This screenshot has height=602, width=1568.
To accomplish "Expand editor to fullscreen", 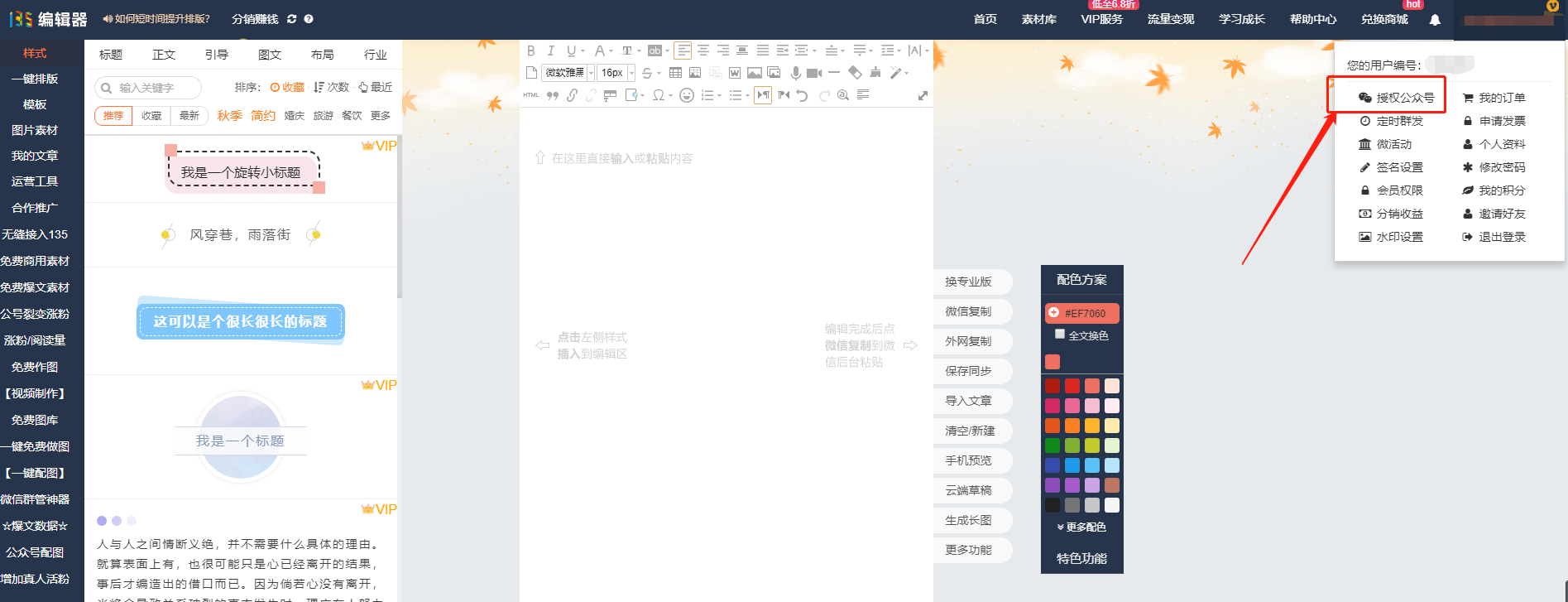I will 923,96.
